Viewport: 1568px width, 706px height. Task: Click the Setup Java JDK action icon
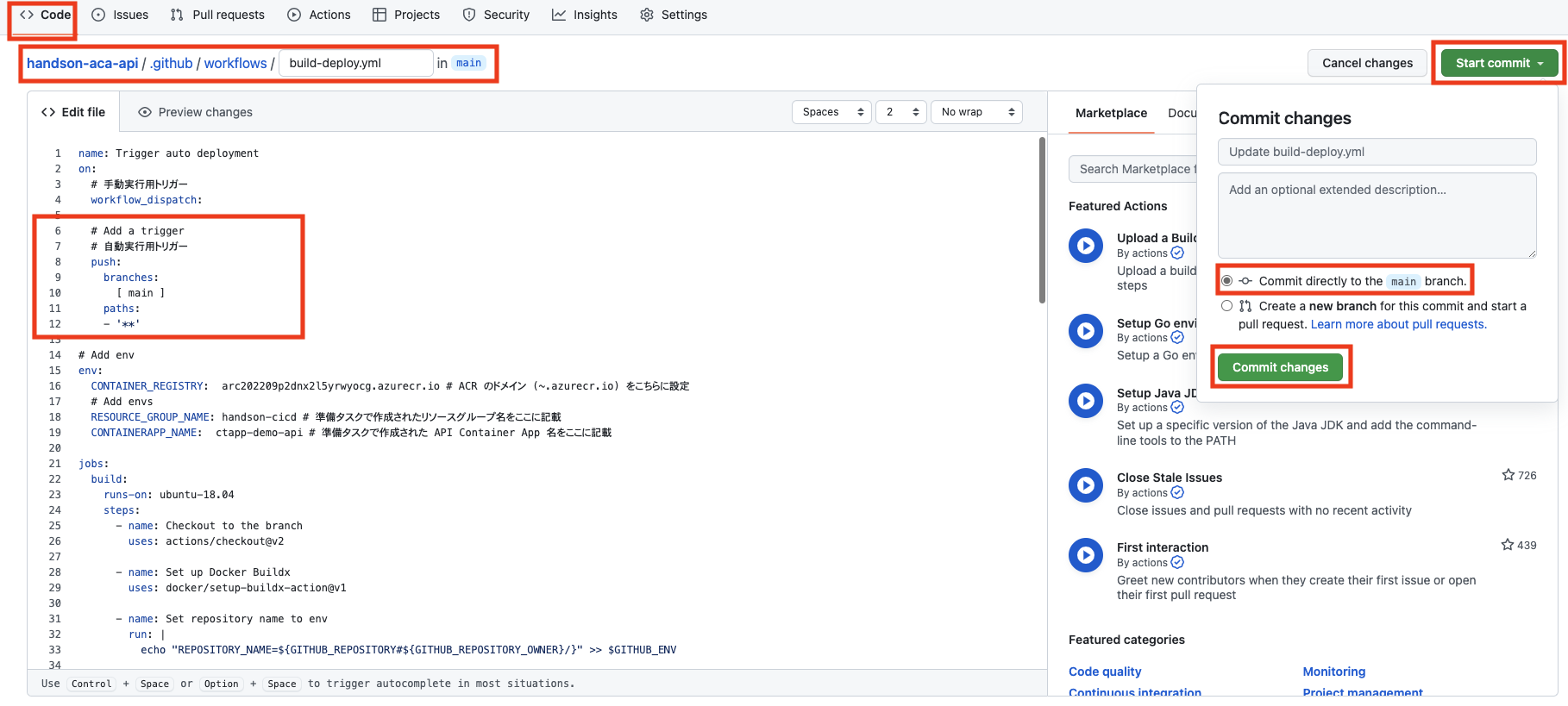click(x=1086, y=401)
